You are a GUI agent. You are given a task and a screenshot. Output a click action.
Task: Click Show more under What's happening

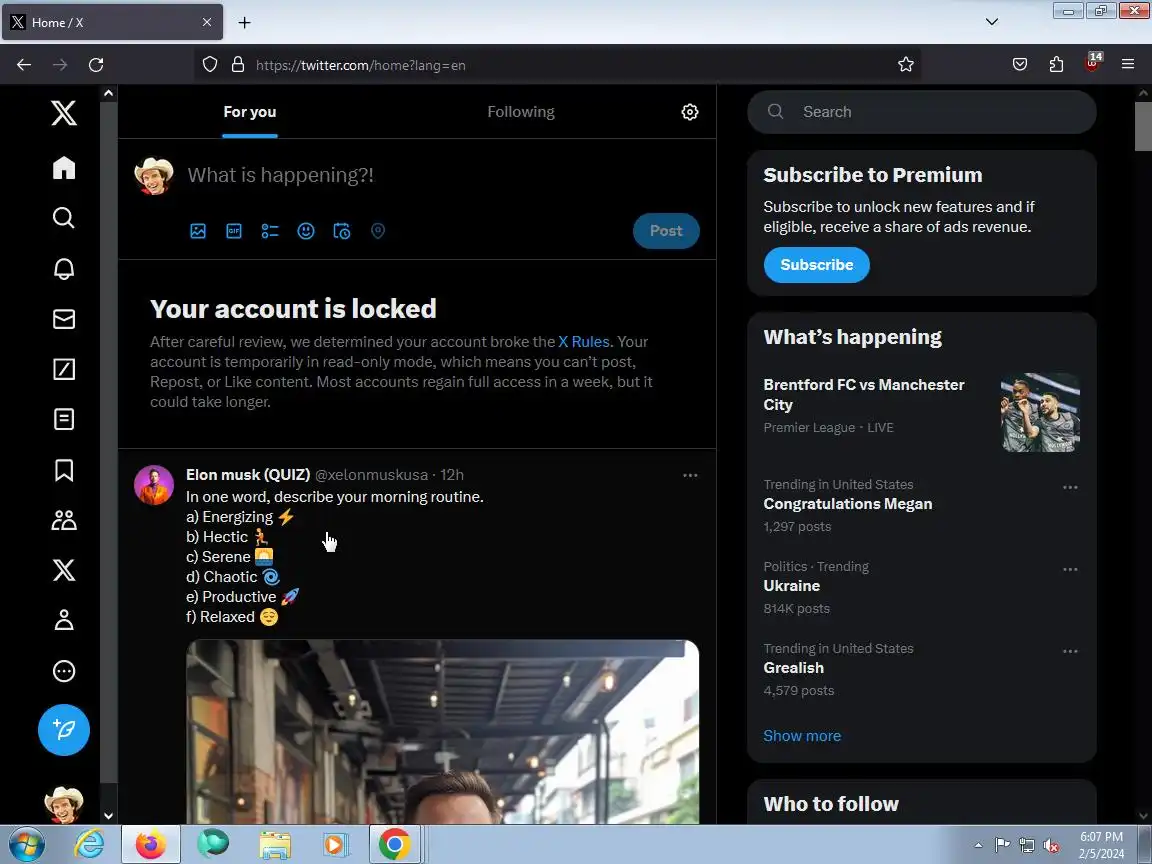pyautogui.click(x=802, y=735)
